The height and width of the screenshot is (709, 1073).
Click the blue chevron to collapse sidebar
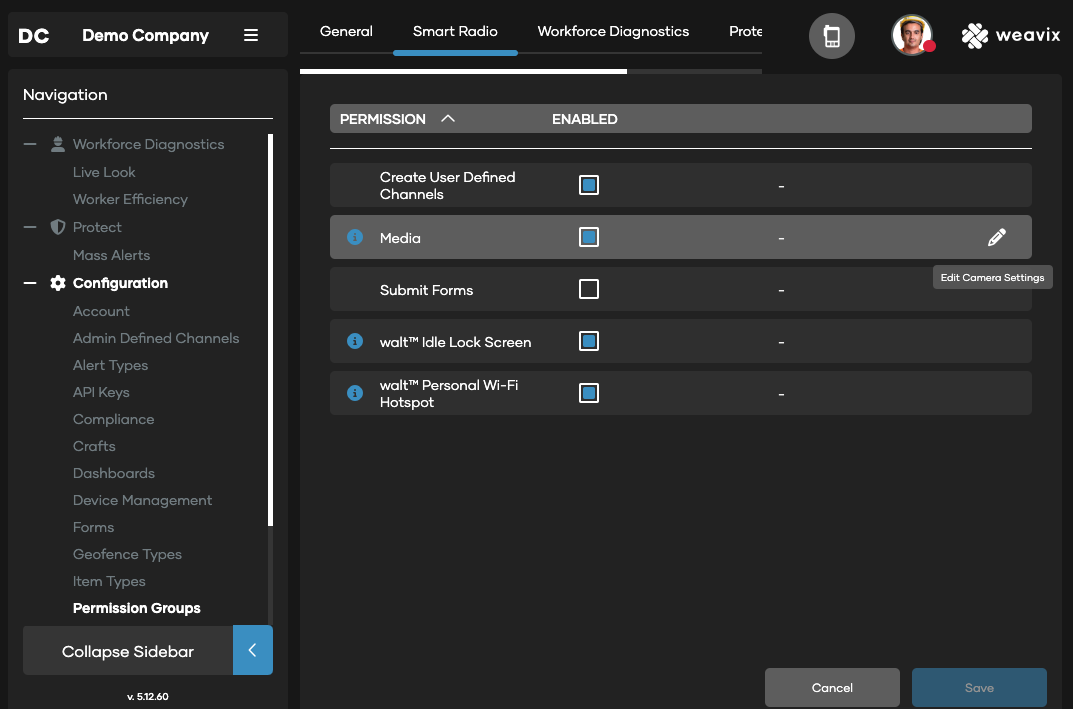[x=253, y=650]
